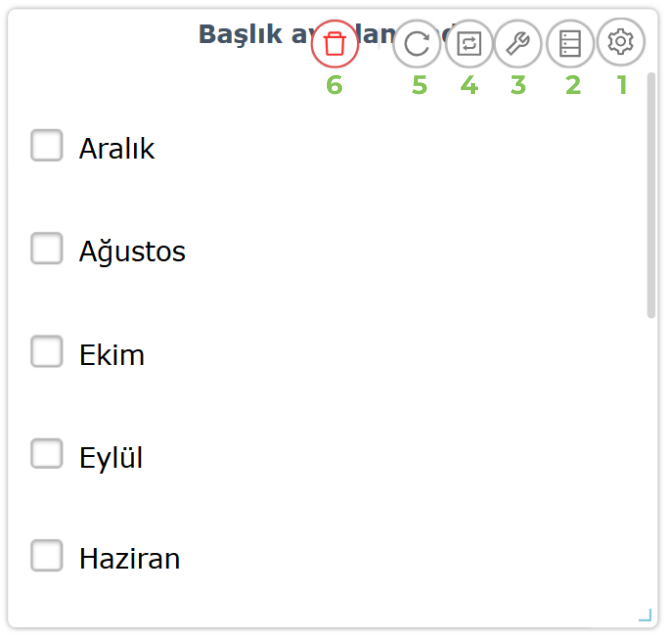Image resolution: width=669 pixels, height=639 pixels.
Task: Check the Ekim checkbox
Action: [x=46, y=352]
